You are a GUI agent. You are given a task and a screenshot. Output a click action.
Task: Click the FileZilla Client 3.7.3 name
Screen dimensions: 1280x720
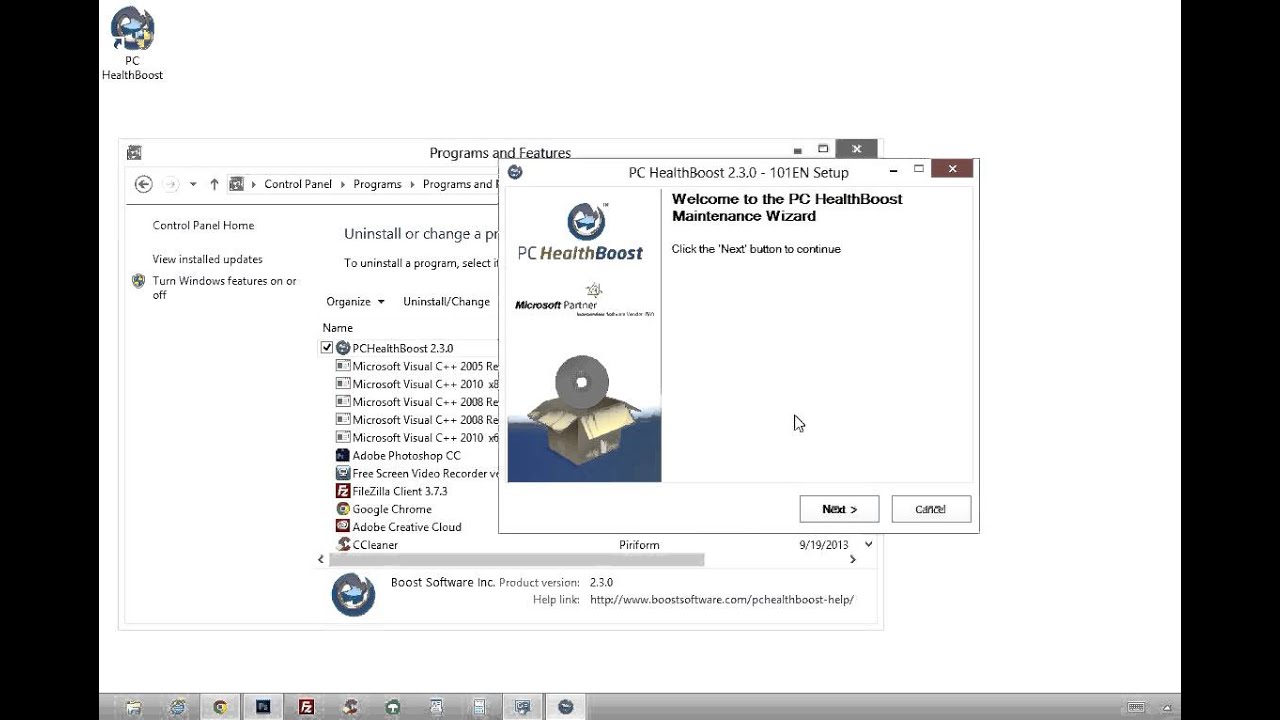click(x=400, y=491)
